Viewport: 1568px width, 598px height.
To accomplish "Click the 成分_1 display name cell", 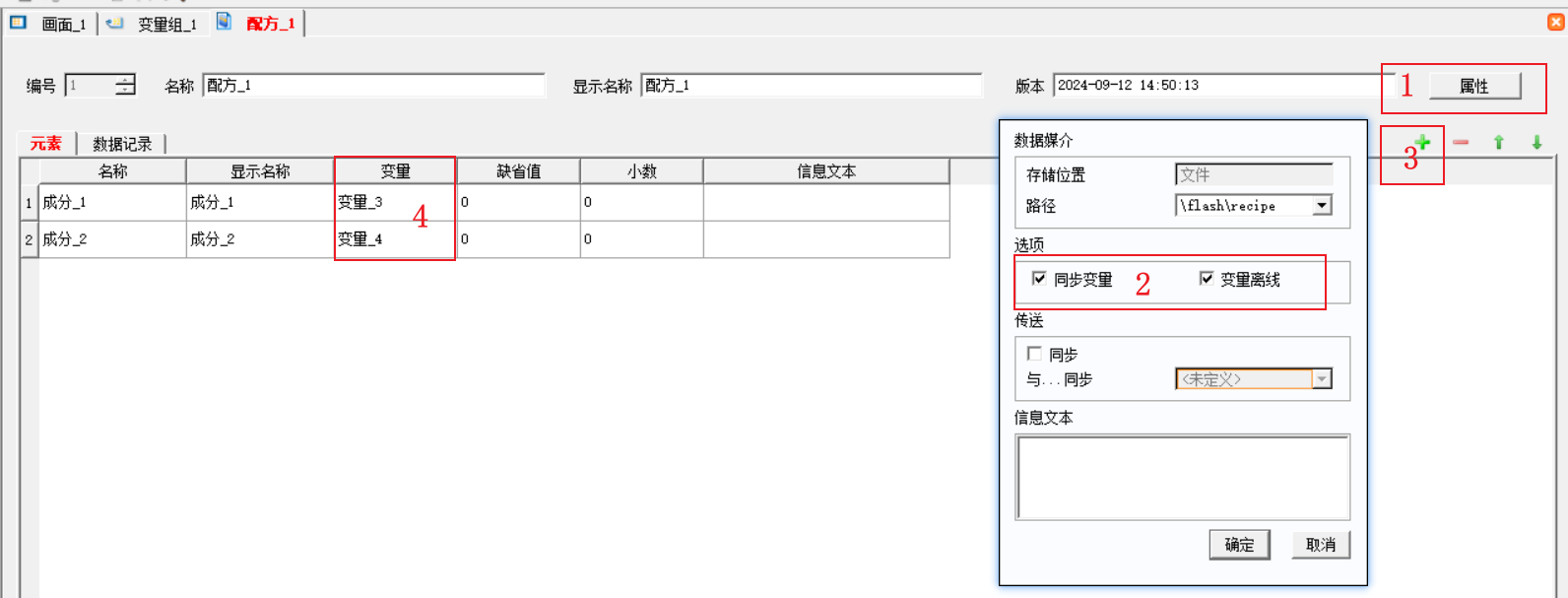I will point(260,202).
